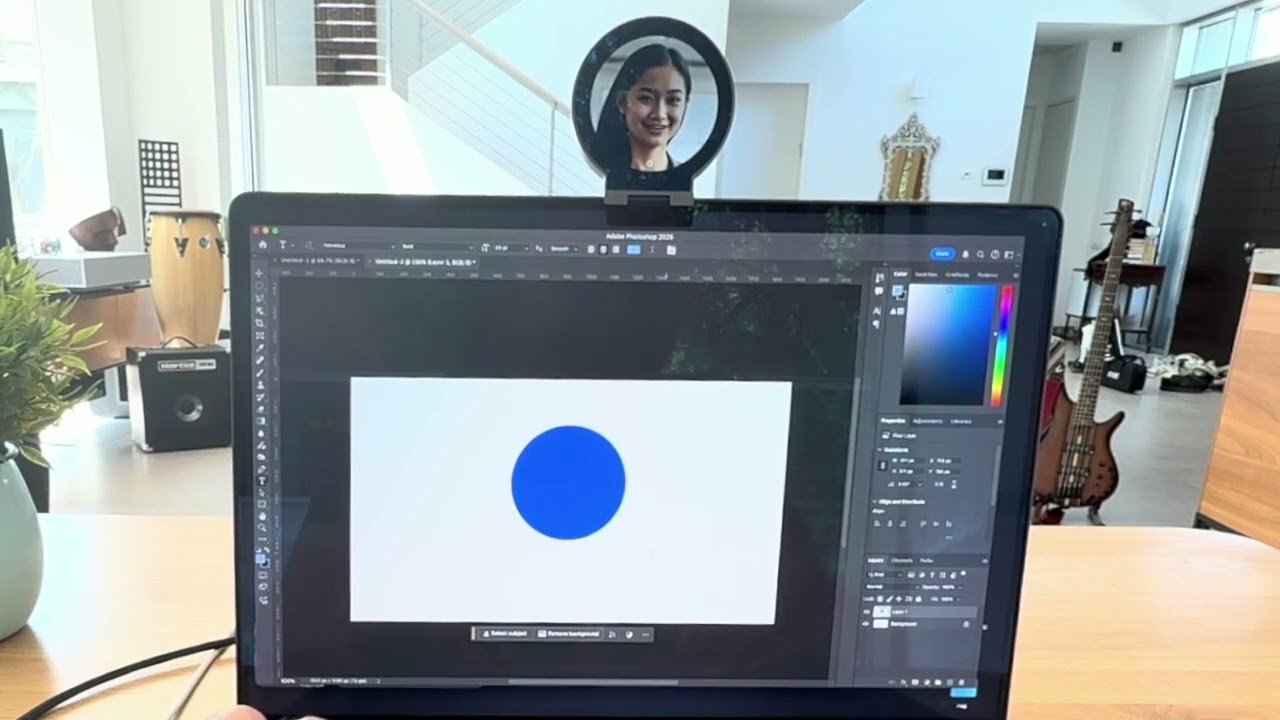The width and height of the screenshot is (1280, 720).
Task: Select the Horizontal Type tool
Action: (262, 481)
